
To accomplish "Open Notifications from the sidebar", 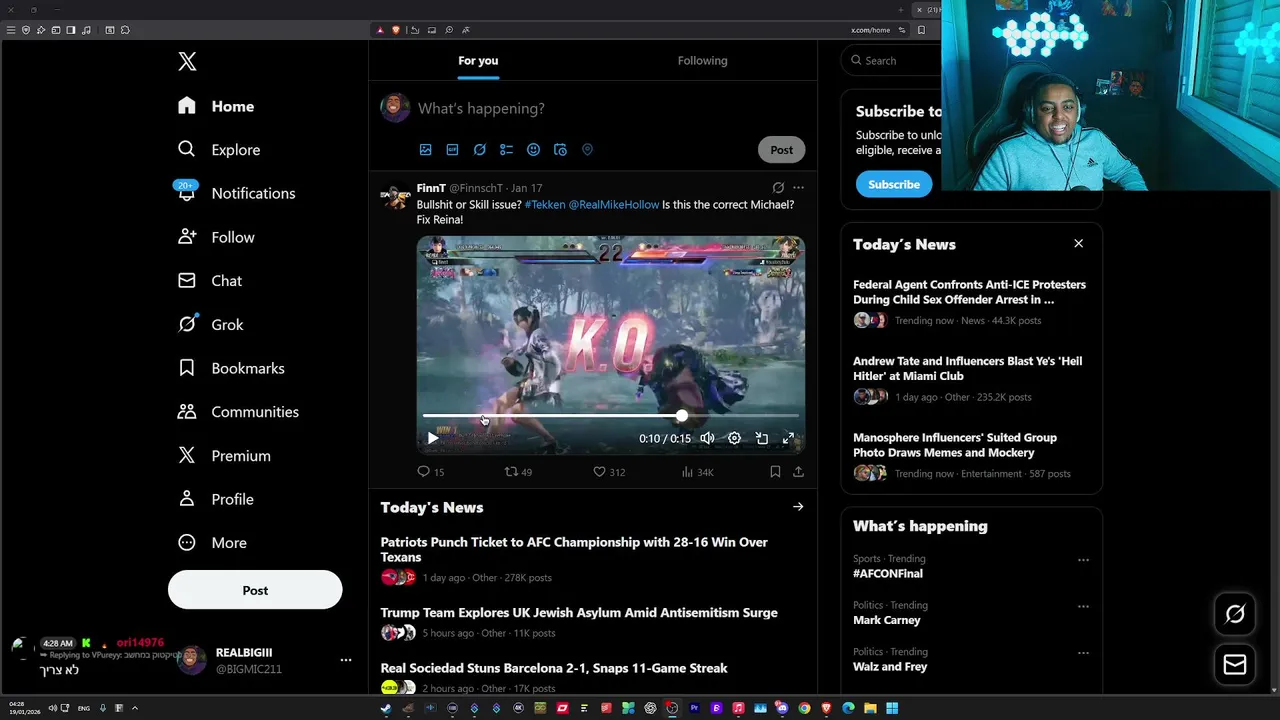I will click(x=236, y=193).
